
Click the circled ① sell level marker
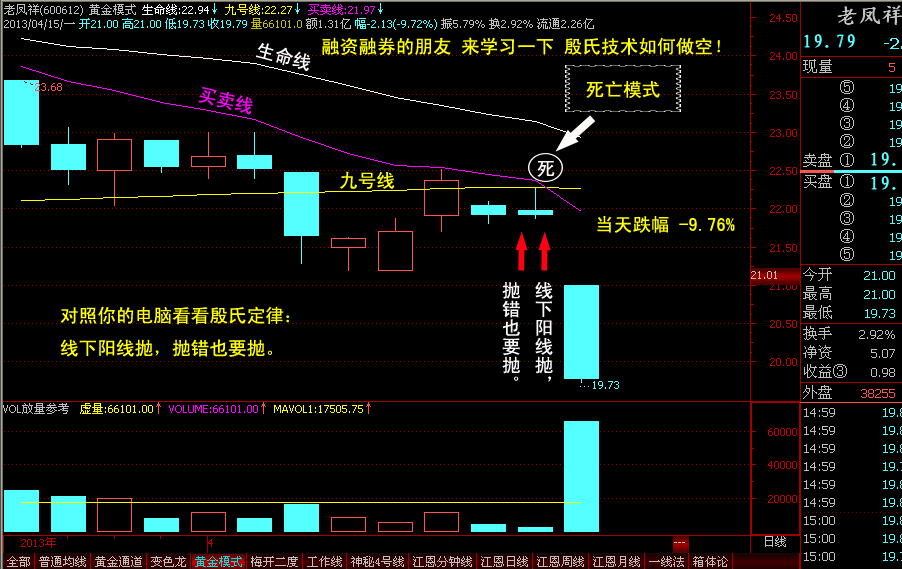click(847, 160)
